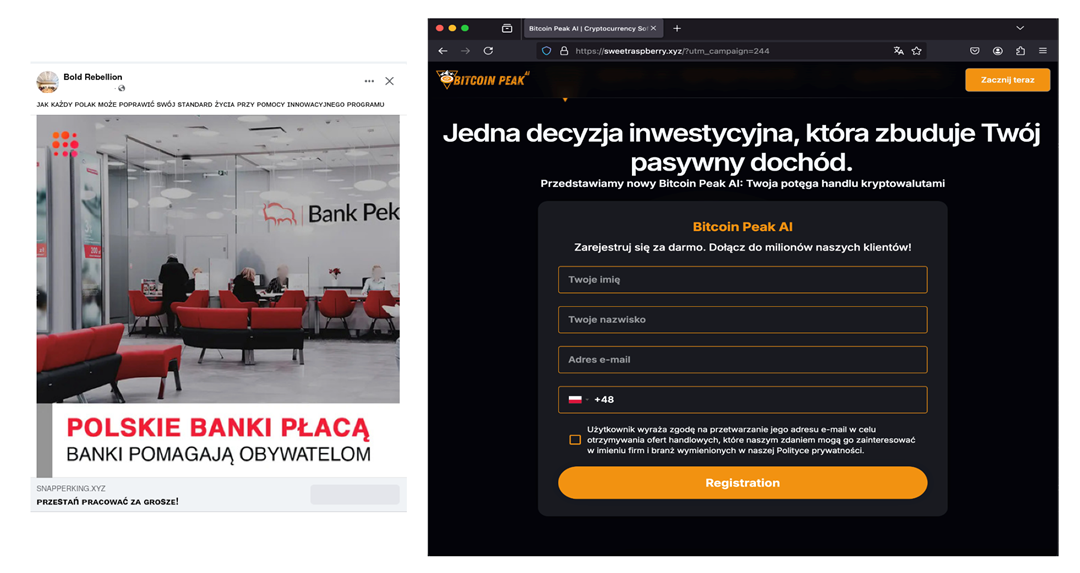
Task: Open the three-dot options on Bold Rebellion post
Action: (x=369, y=81)
